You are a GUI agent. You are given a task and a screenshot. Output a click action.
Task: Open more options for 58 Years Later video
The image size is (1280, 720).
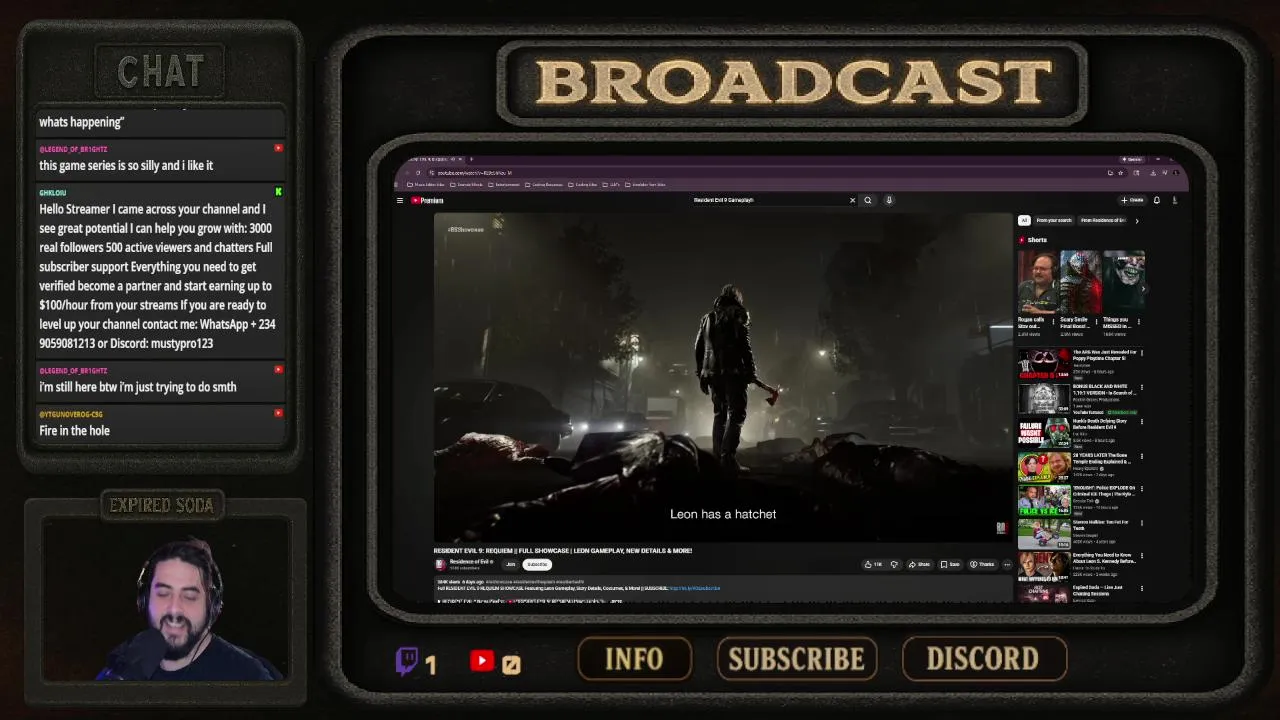point(1141,455)
